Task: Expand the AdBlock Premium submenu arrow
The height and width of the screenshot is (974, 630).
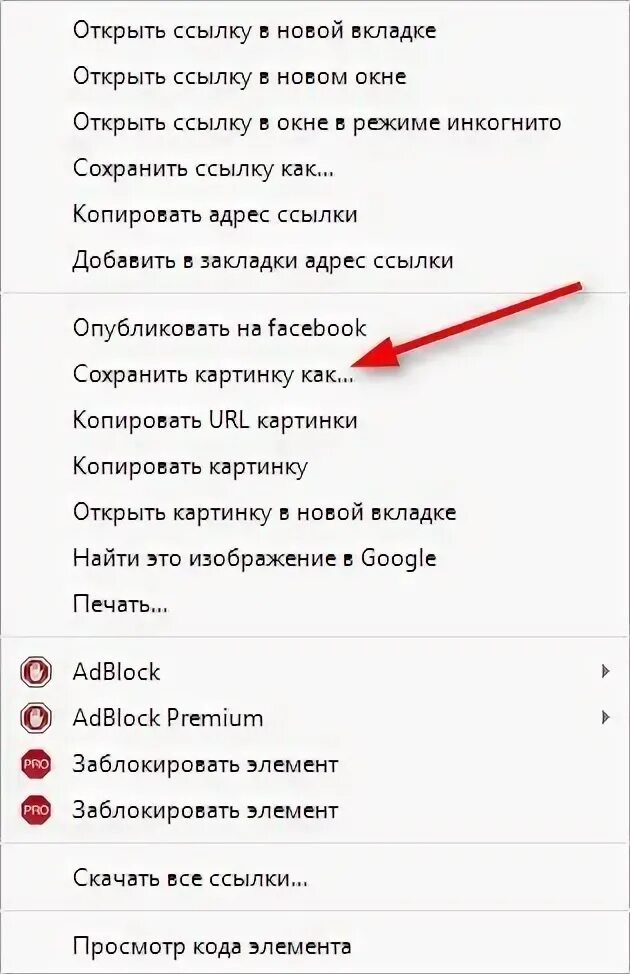Action: (605, 717)
